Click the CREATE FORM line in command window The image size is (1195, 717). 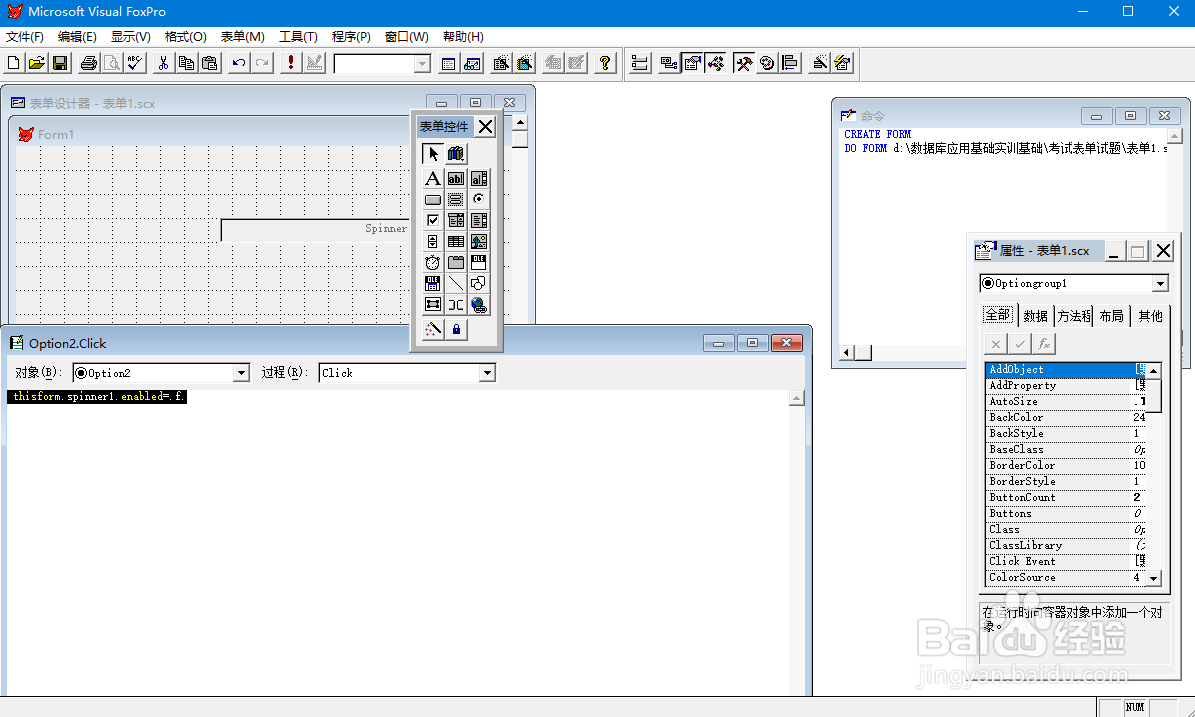[x=877, y=134]
